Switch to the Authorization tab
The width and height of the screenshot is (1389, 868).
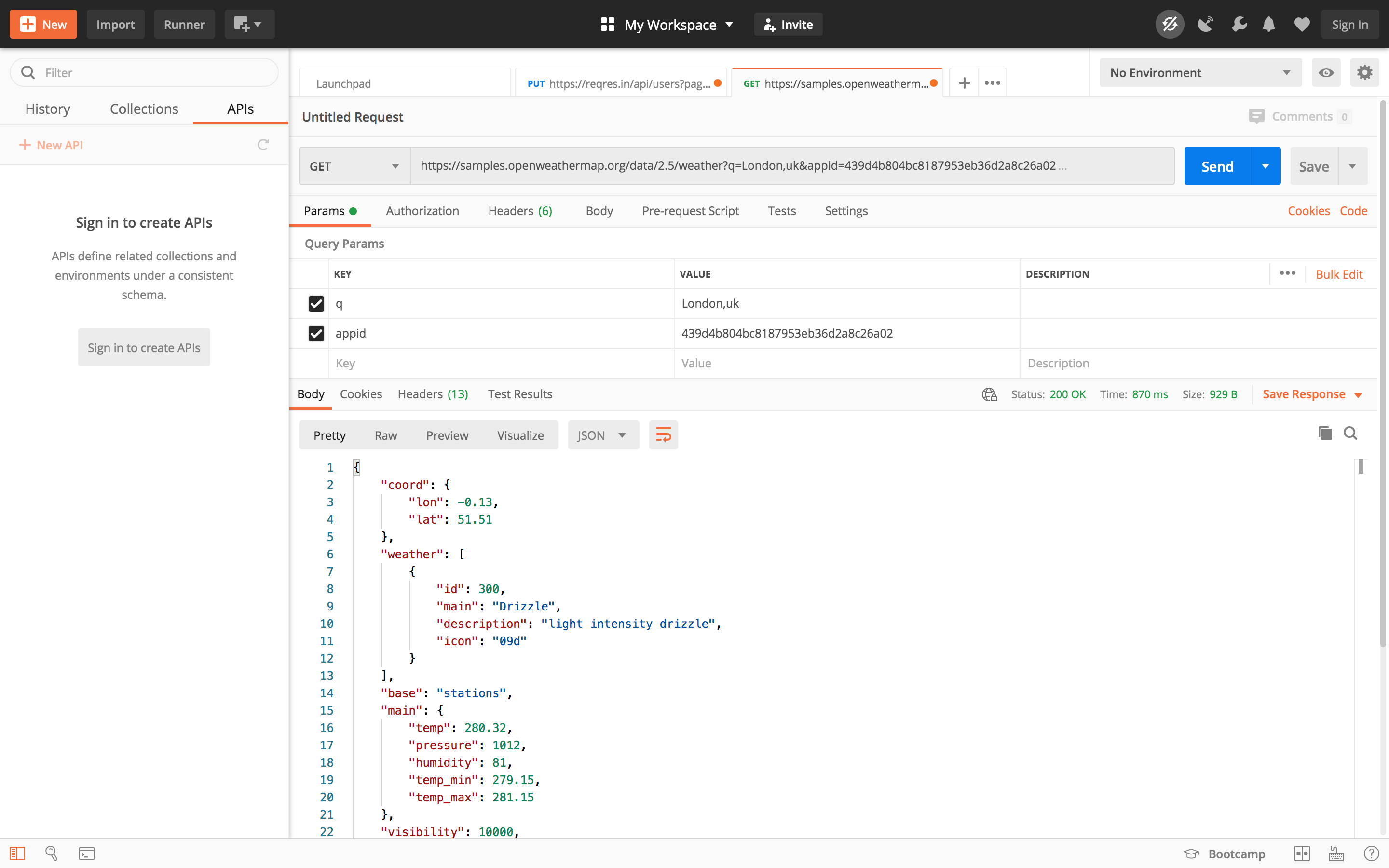(422, 211)
